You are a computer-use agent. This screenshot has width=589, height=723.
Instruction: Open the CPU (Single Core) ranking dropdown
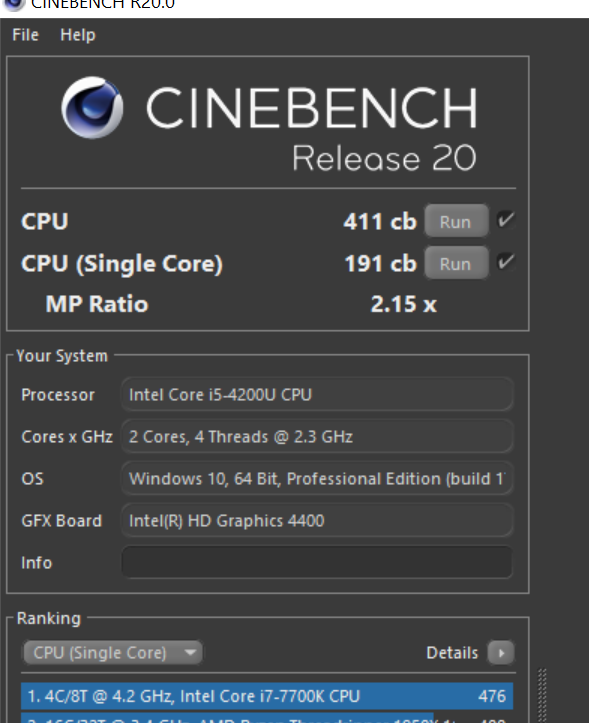tap(113, 652)
